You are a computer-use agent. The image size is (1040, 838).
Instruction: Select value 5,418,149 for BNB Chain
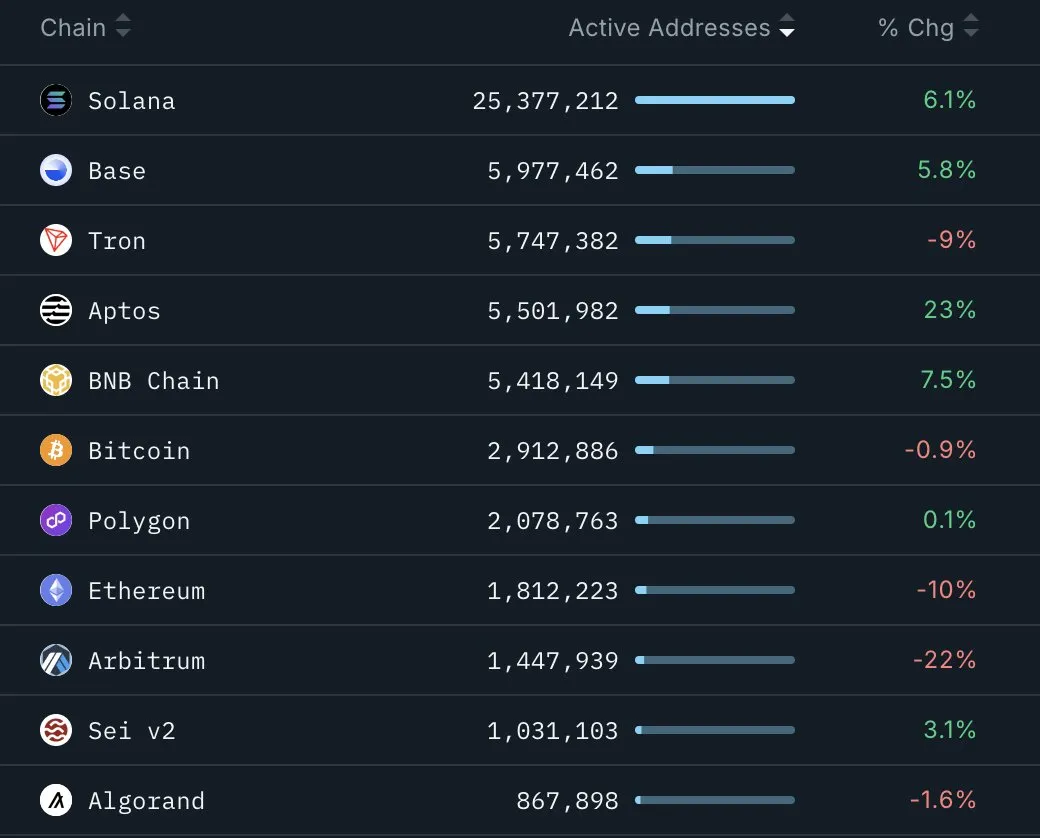552,381
